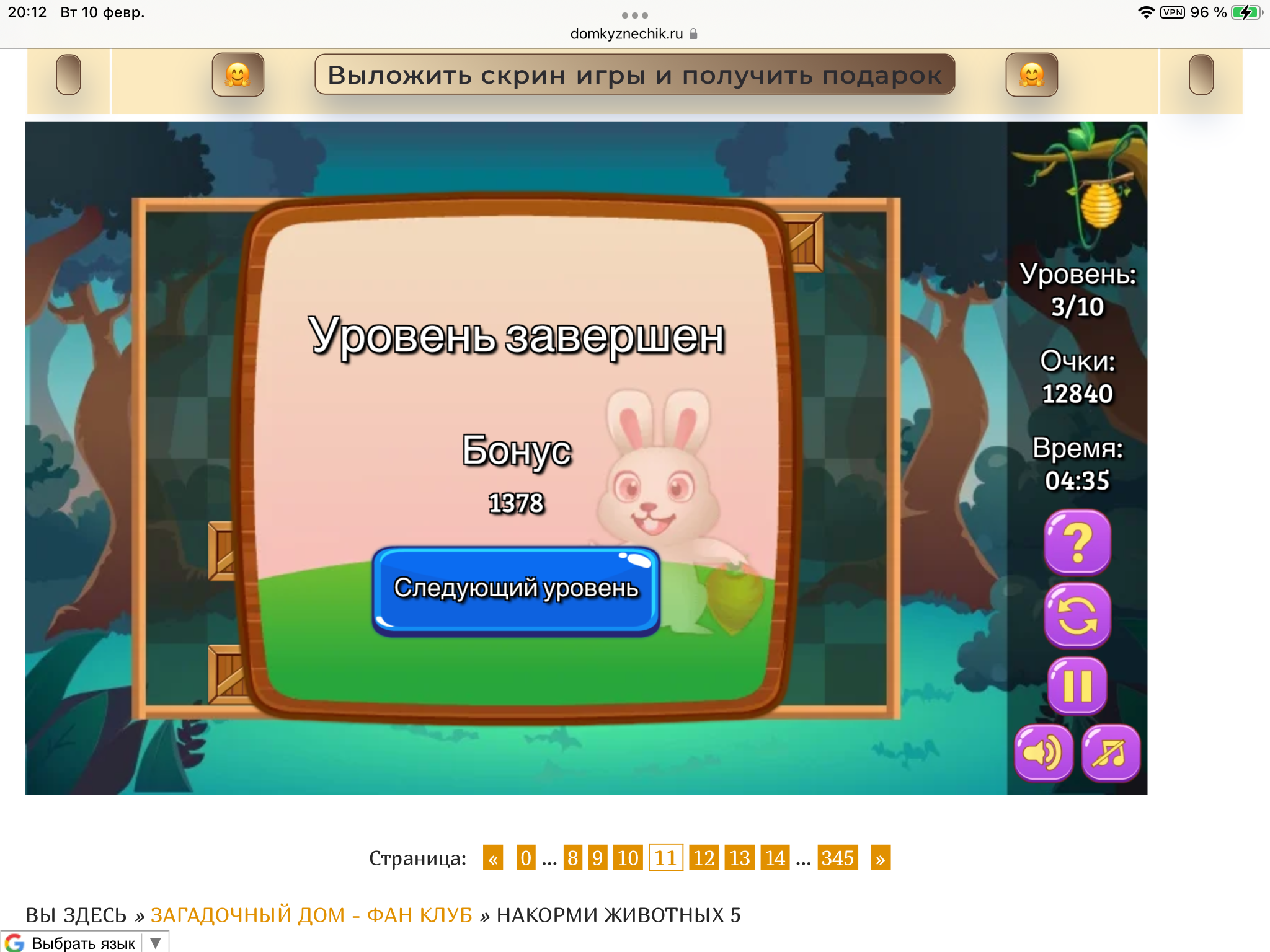Go to the previous page with « arrow

click(493, 858)
